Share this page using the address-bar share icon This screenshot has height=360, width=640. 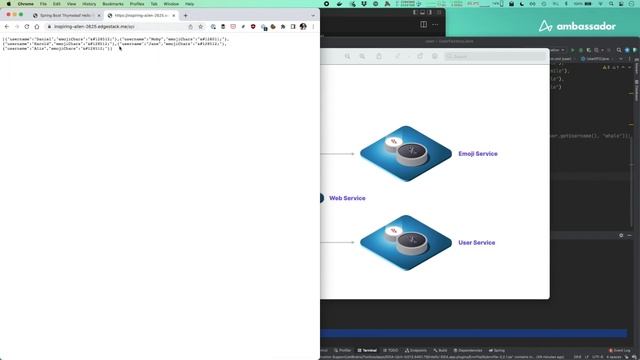pyautogui.click(x=190, y=27)
